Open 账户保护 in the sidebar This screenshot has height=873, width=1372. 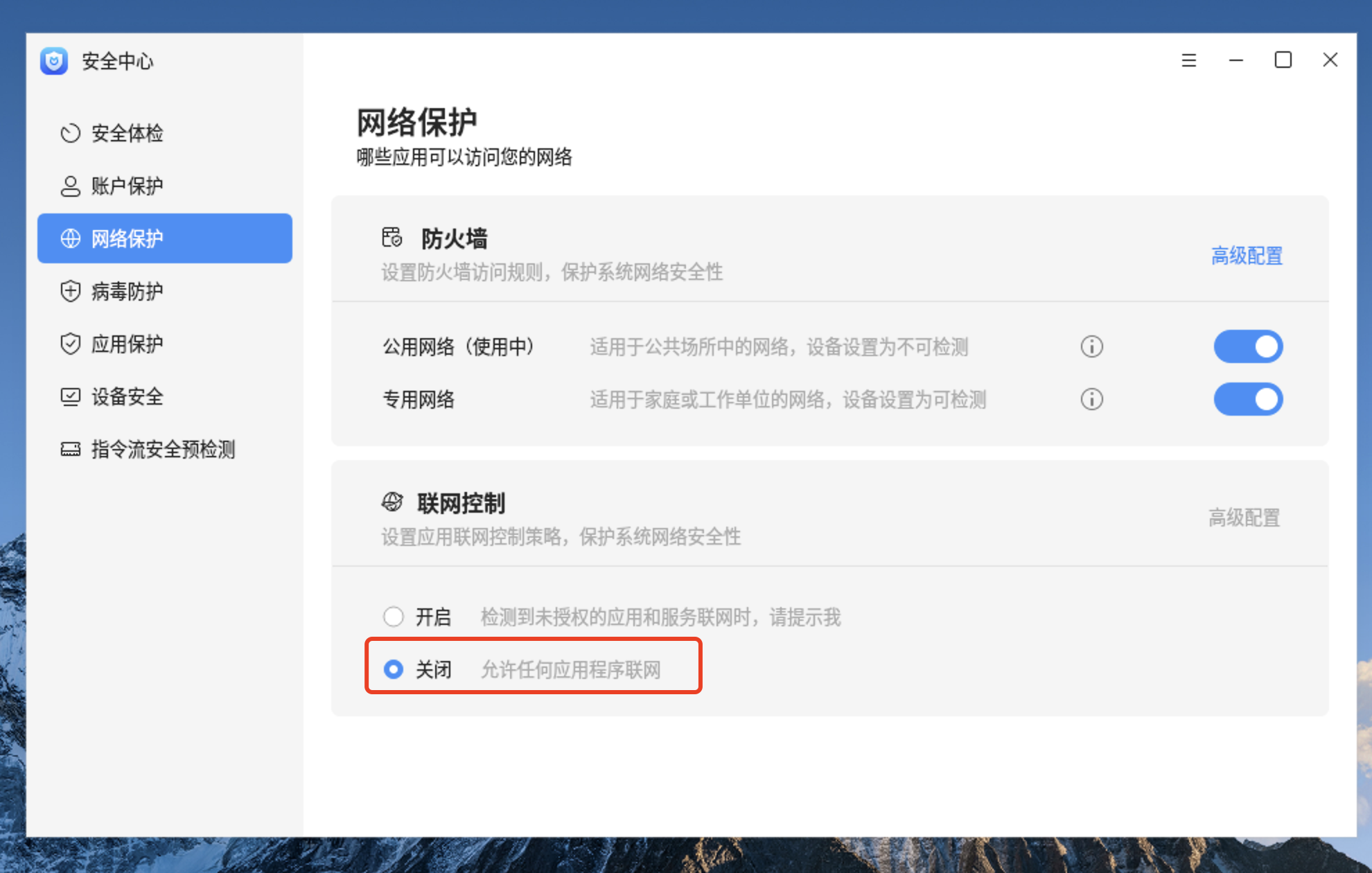point(127,186)
